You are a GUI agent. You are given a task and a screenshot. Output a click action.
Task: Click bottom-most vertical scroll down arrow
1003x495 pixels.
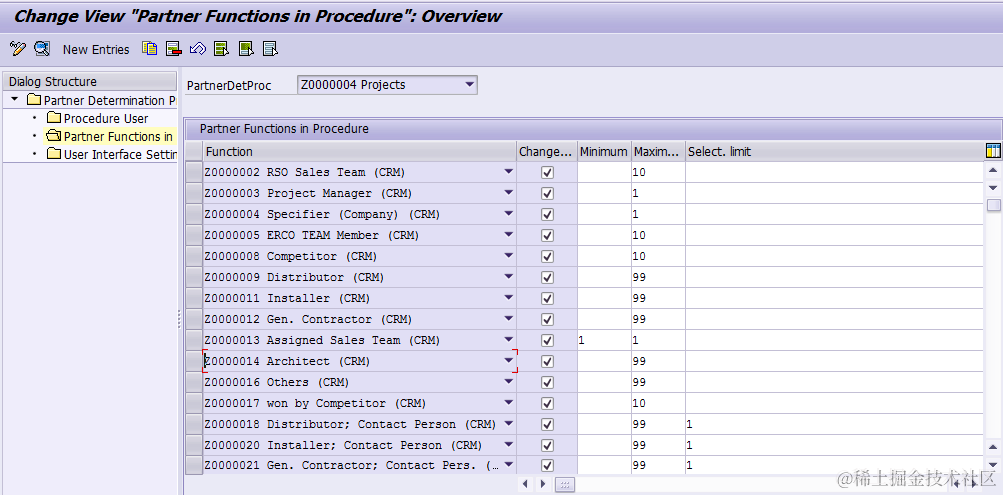[x=993, y=464]
